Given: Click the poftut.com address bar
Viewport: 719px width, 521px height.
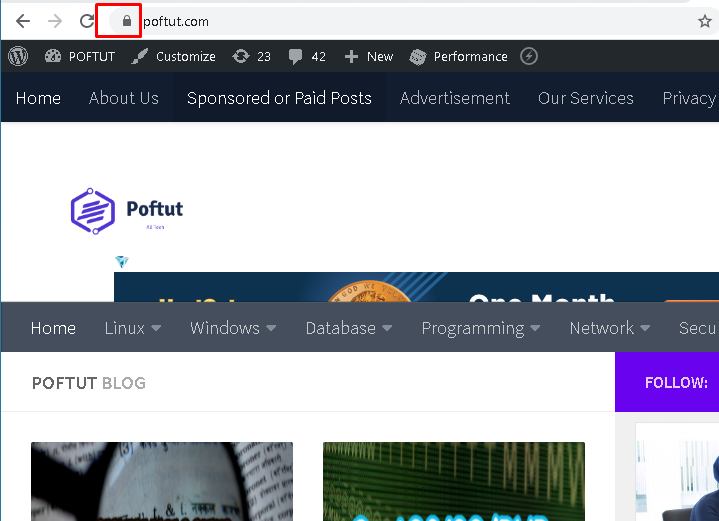Looking at the screenshot, I should (413, 21).
